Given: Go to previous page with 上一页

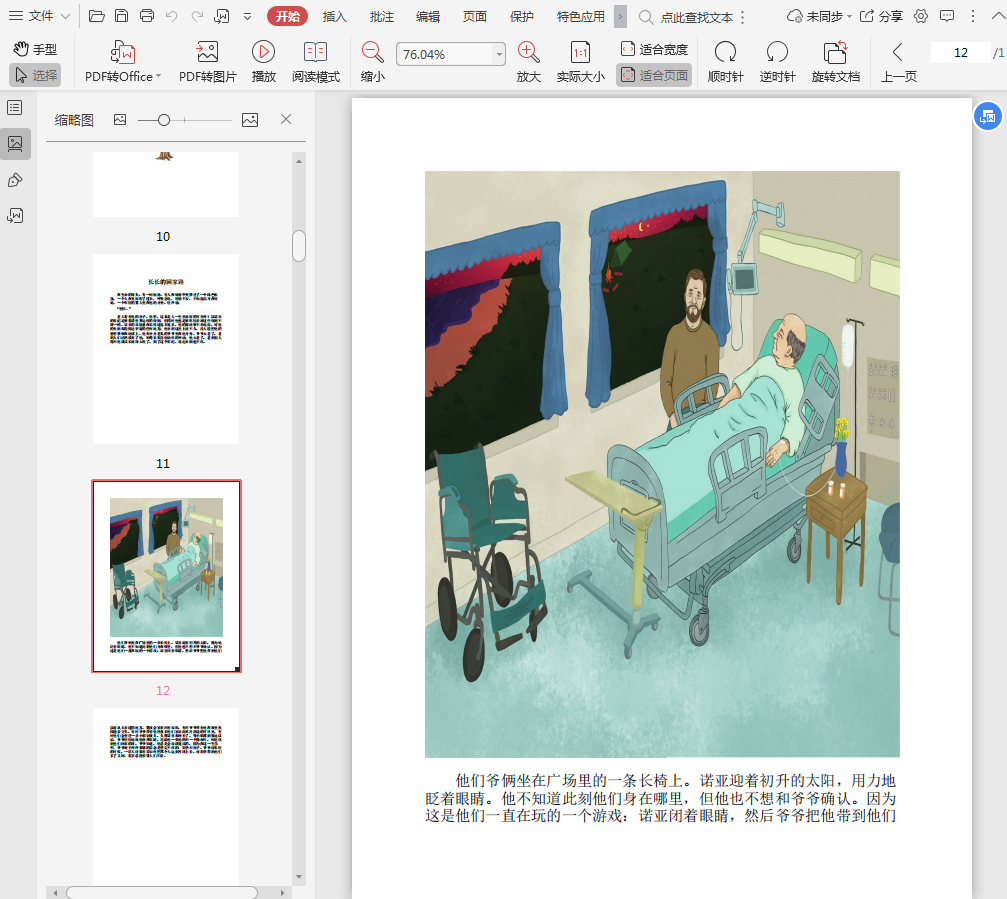Looking at the screenshot, I should (898, 62).
